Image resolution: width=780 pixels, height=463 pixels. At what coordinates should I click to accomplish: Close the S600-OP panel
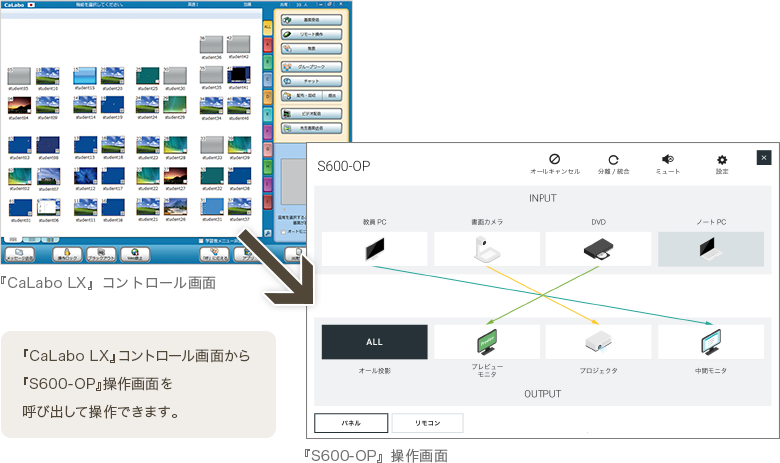click(764, 158)
